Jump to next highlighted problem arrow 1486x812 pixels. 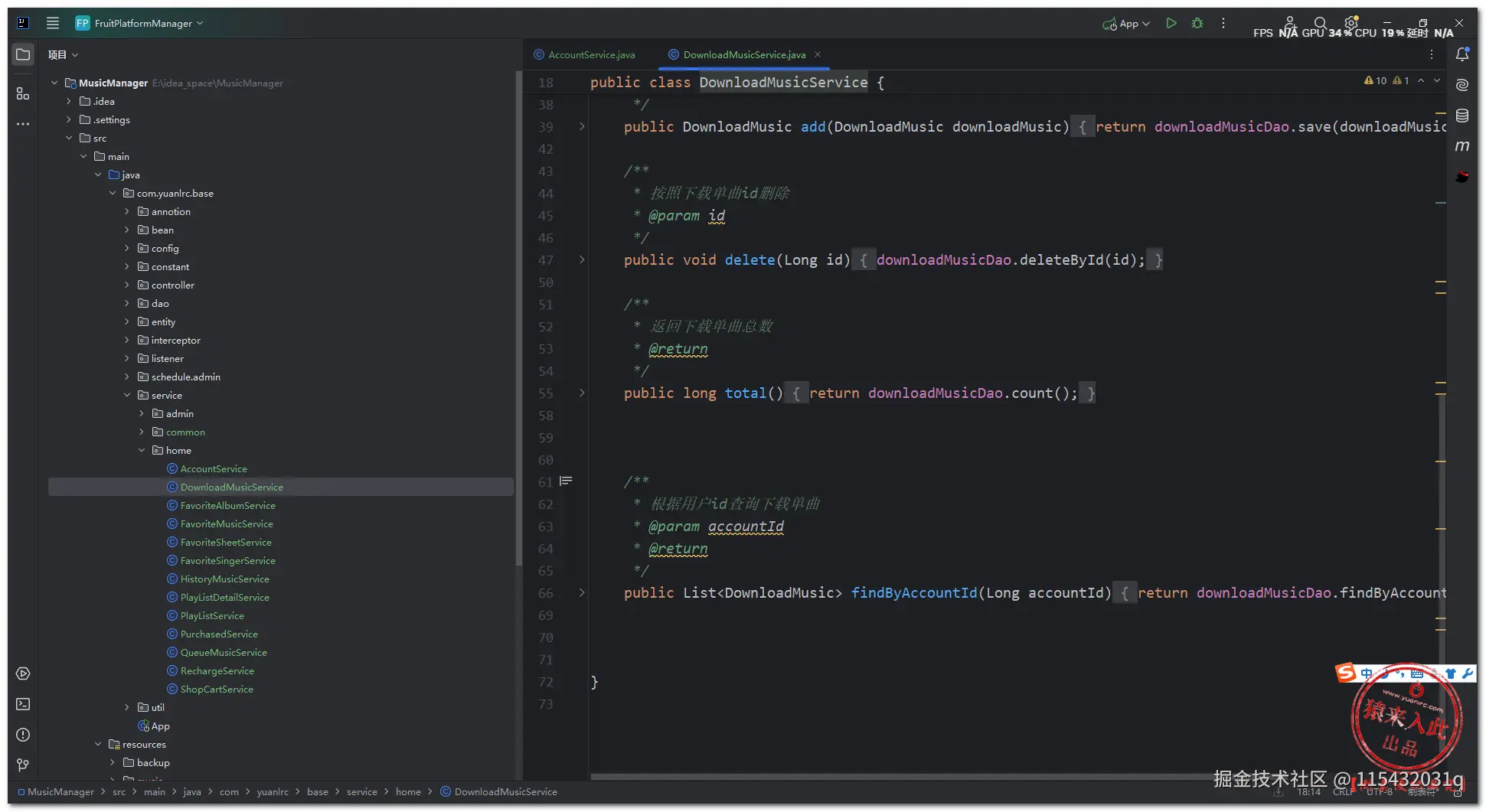[x=1437, y=80]
